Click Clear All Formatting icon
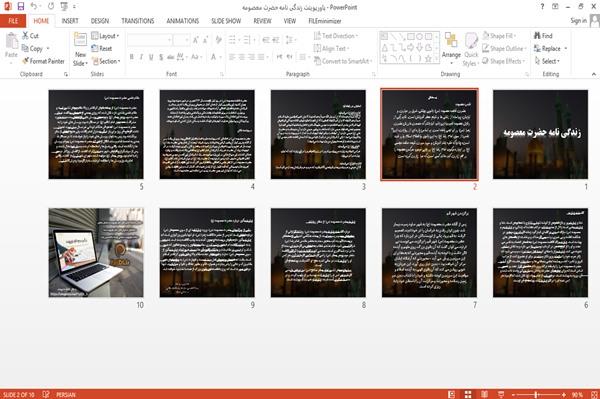Screen dimensions: 600x399 [219, 40]
